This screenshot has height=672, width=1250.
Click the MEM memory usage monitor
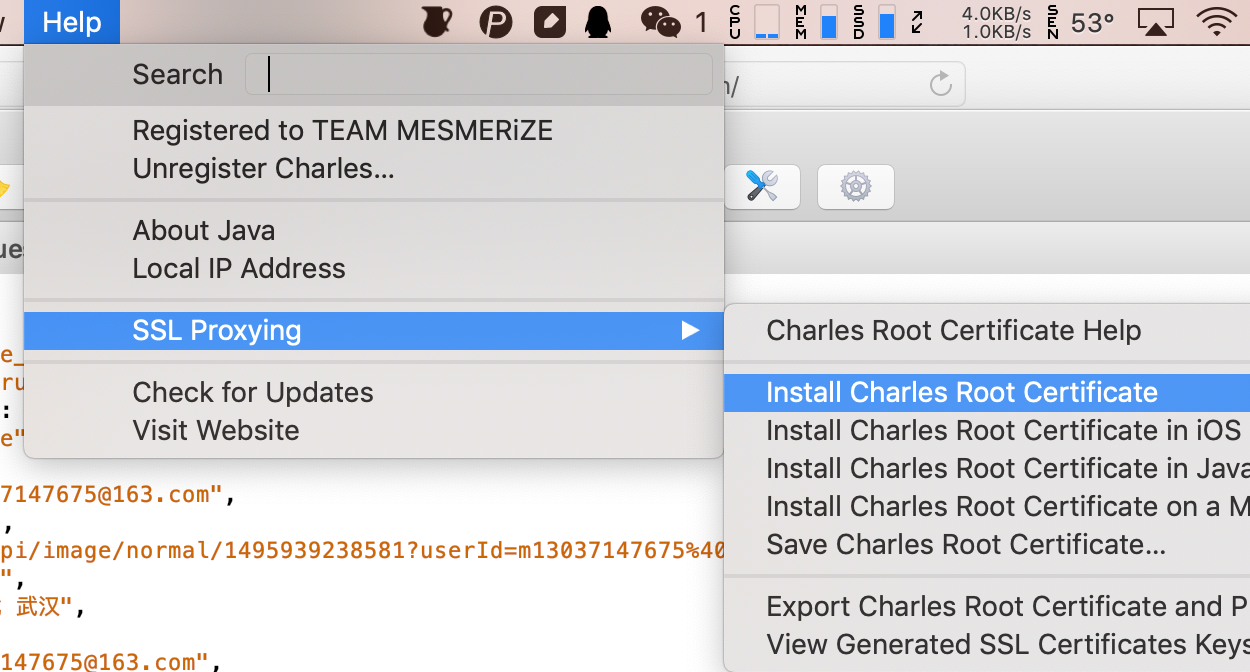(817, 21)
